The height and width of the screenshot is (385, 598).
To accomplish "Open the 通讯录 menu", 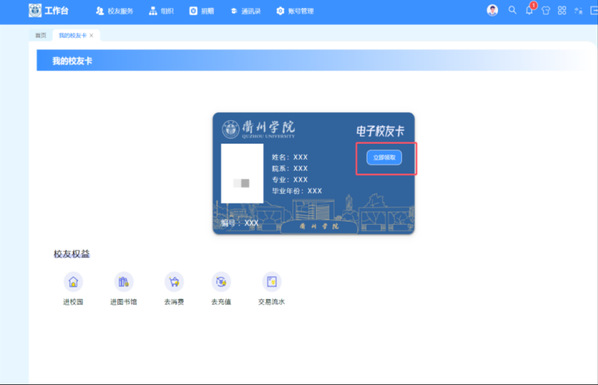I will (x=246, y=11).
